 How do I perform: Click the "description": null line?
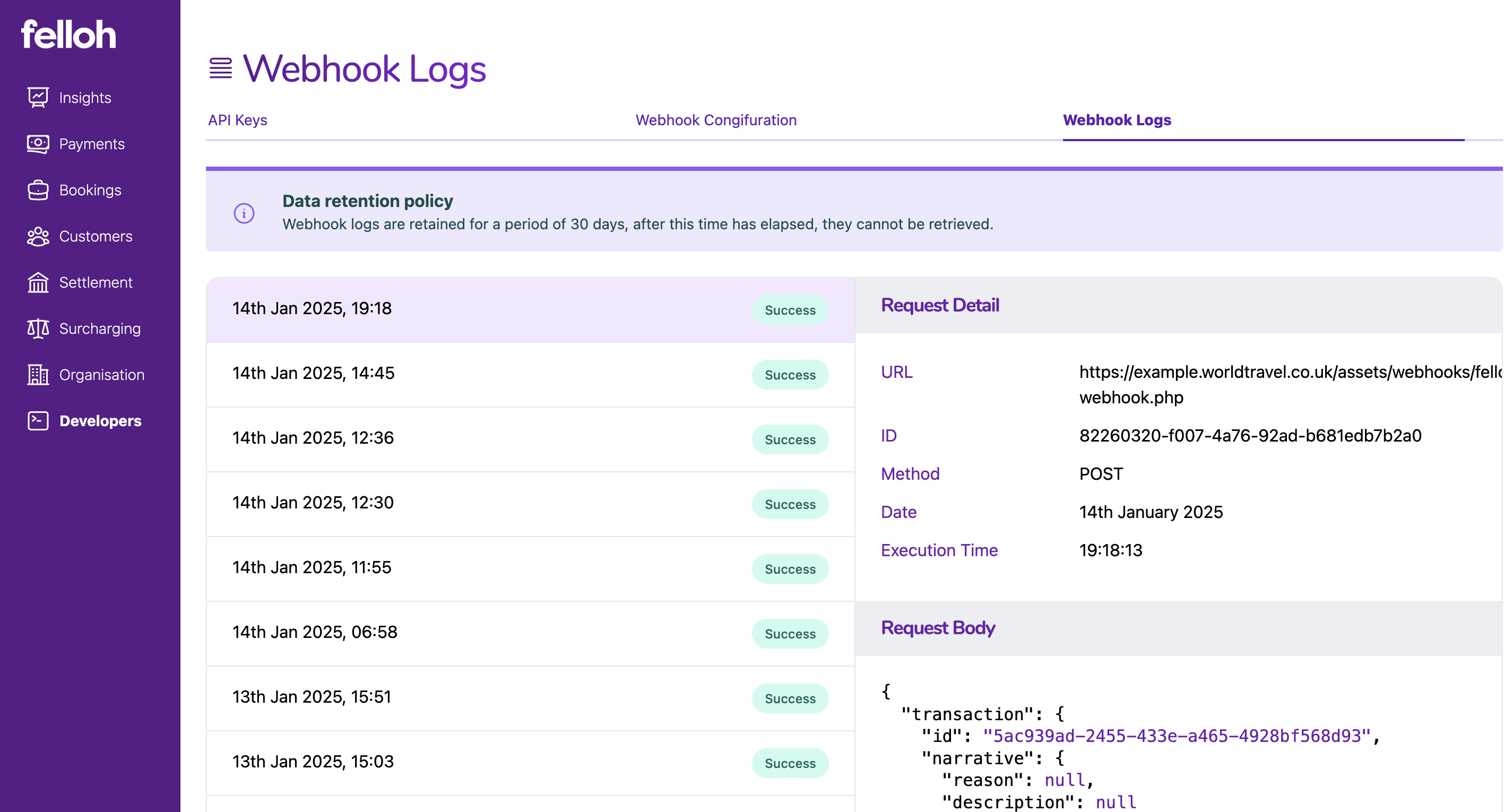1039,802
